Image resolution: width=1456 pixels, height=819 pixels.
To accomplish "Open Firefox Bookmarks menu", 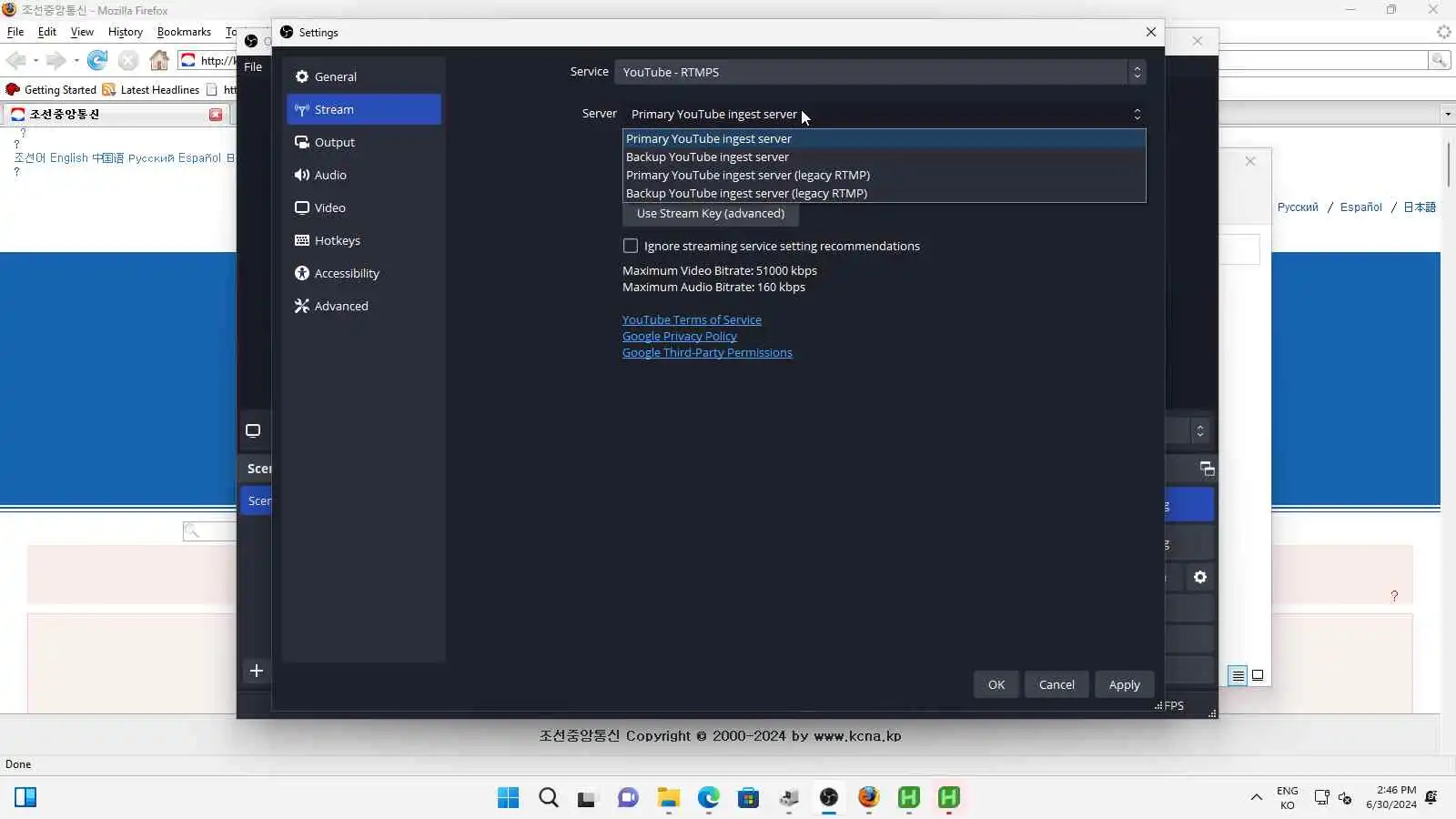I will (x=184, y=32).
